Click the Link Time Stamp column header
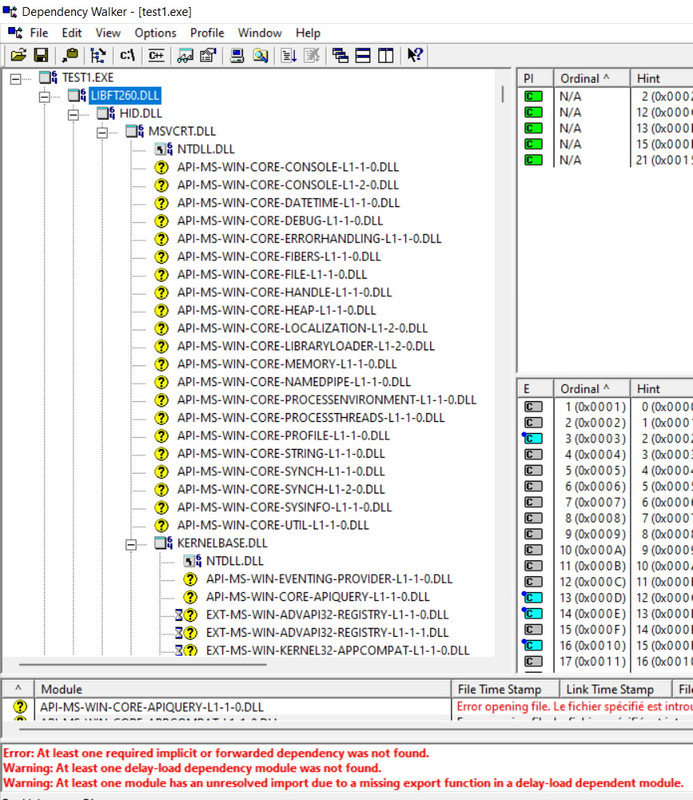The image size is (693, 800). (615, 689)
